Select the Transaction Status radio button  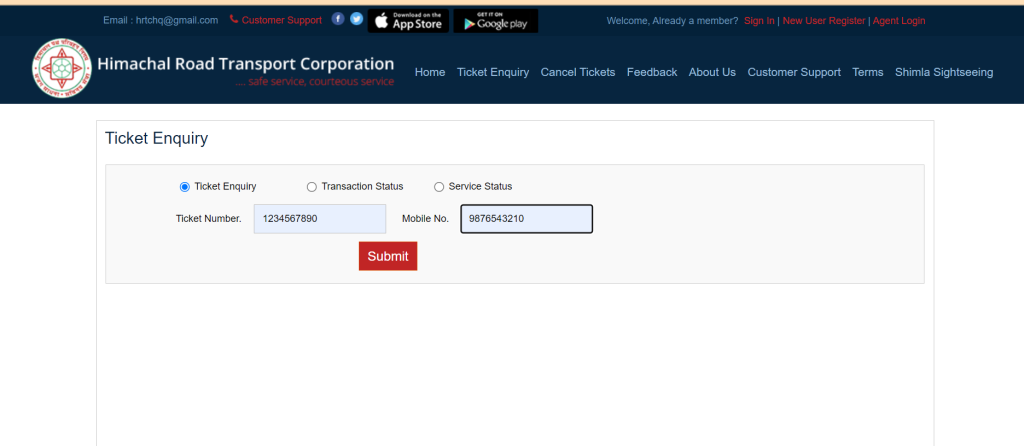[312, 187]
